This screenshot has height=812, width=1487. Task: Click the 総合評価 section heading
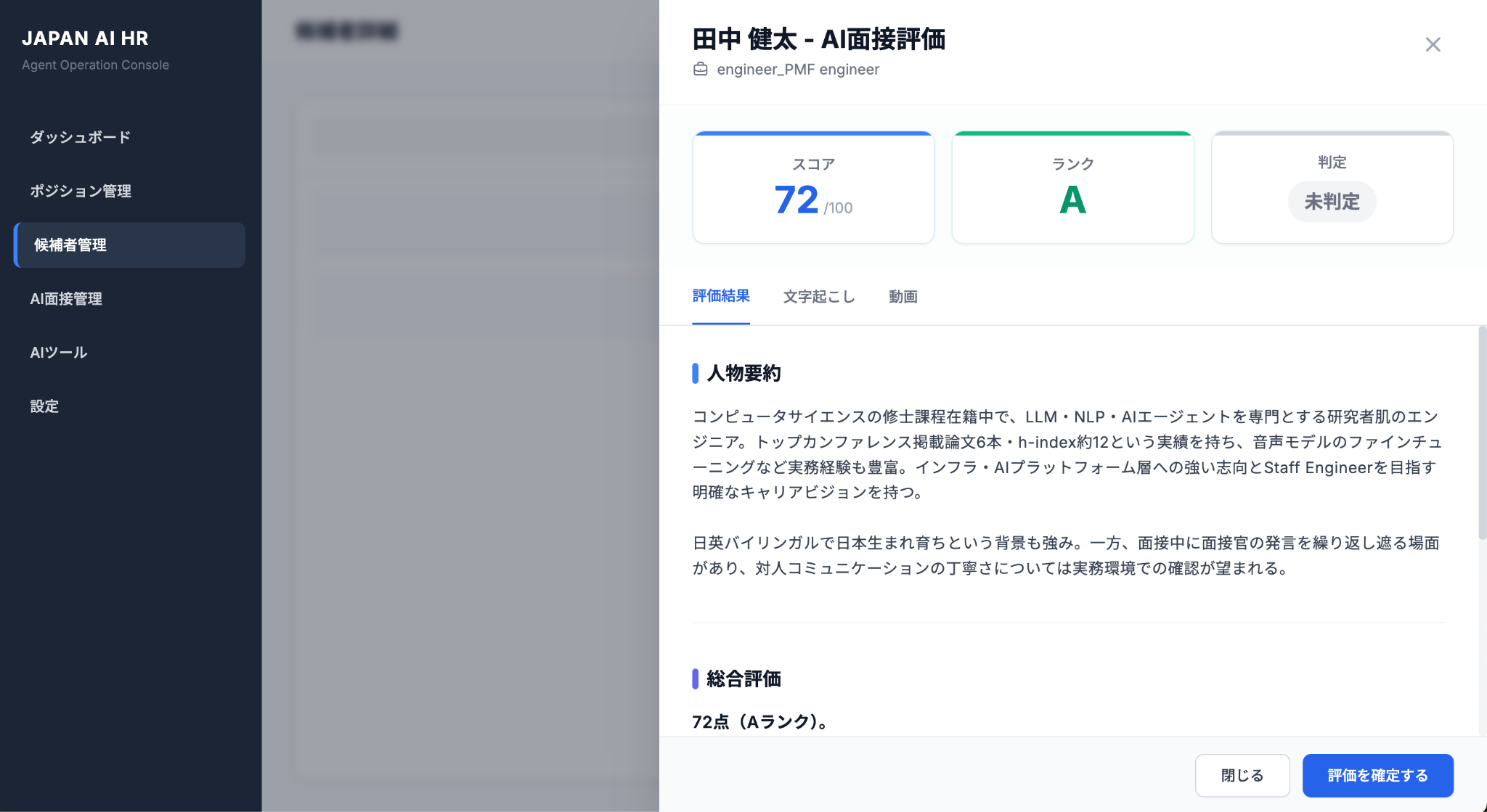coord(743,678)
